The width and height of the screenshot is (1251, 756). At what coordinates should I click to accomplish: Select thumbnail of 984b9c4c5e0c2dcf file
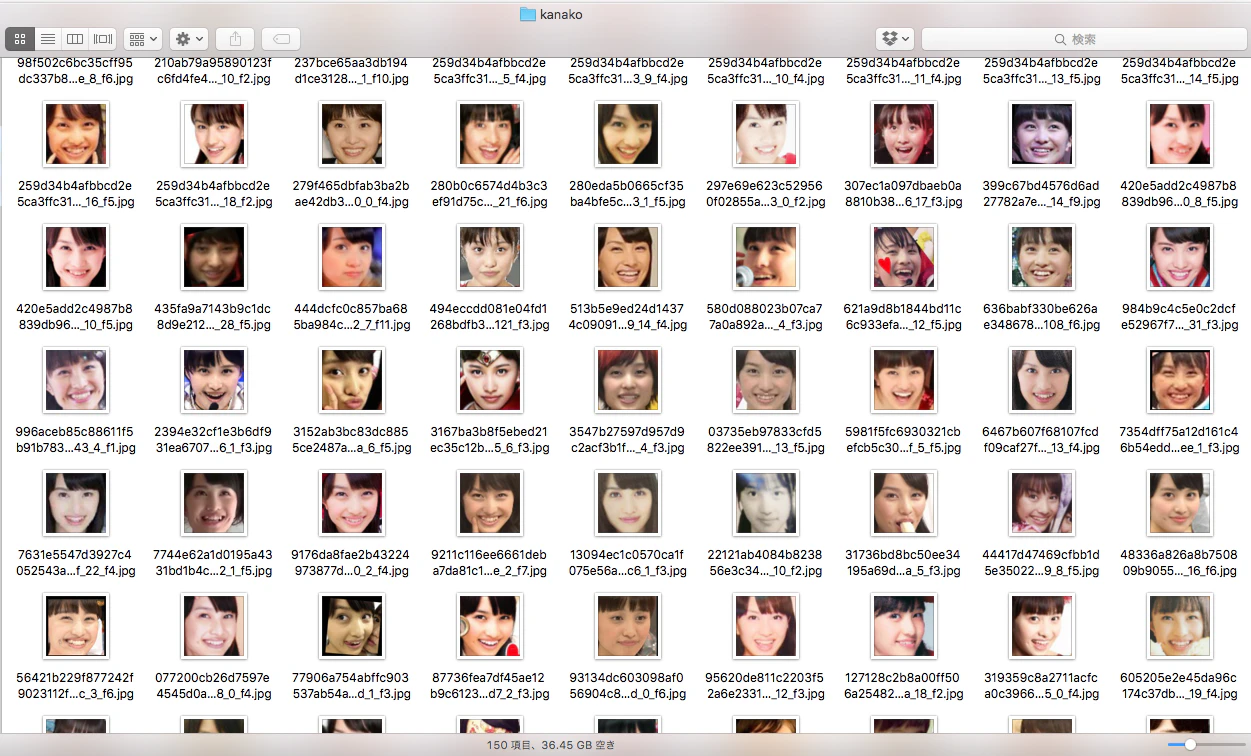(x=1180, y=257)
